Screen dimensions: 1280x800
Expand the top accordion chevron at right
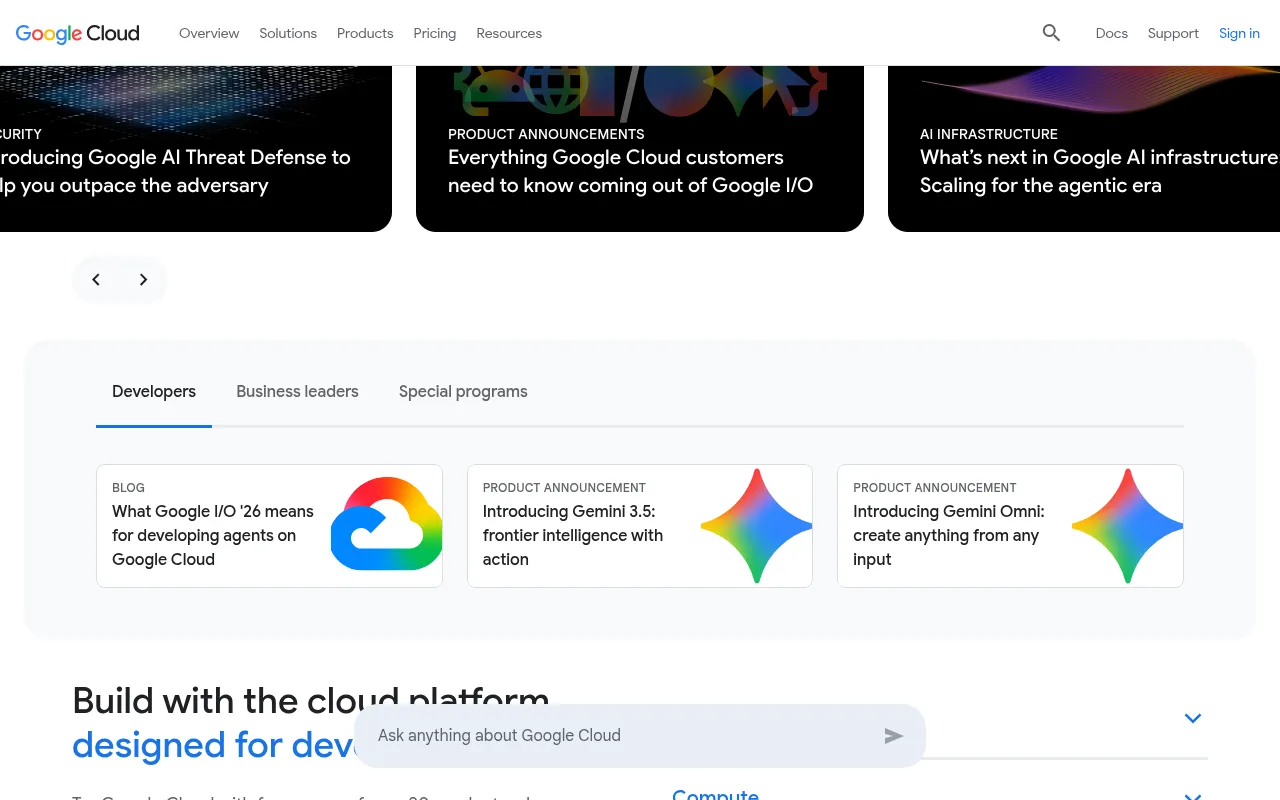click(1192, 718)
